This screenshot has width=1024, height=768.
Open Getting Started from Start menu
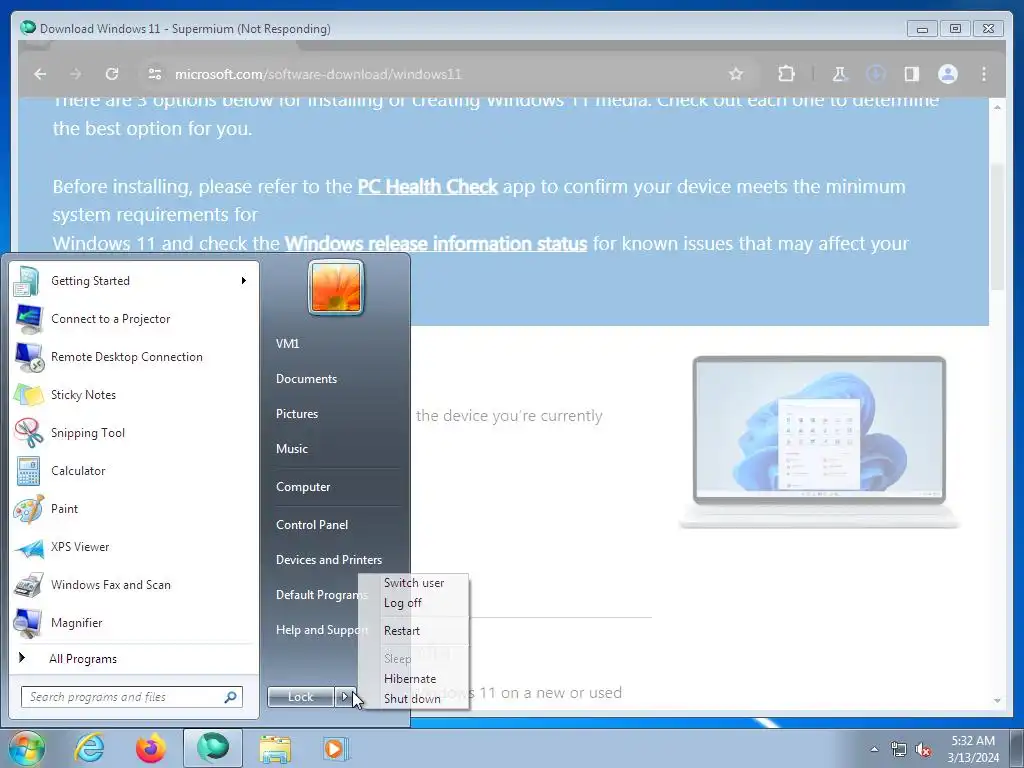coord(133,281)
